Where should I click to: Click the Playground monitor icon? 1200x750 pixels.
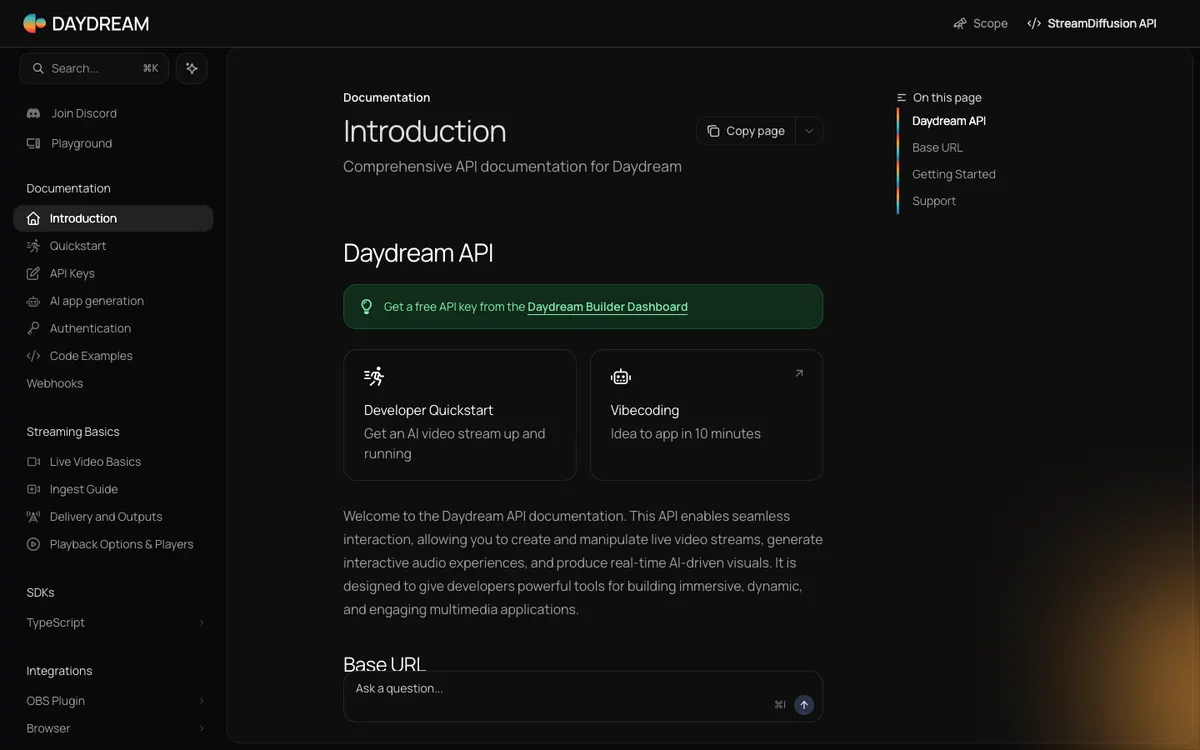click(33, 143)
